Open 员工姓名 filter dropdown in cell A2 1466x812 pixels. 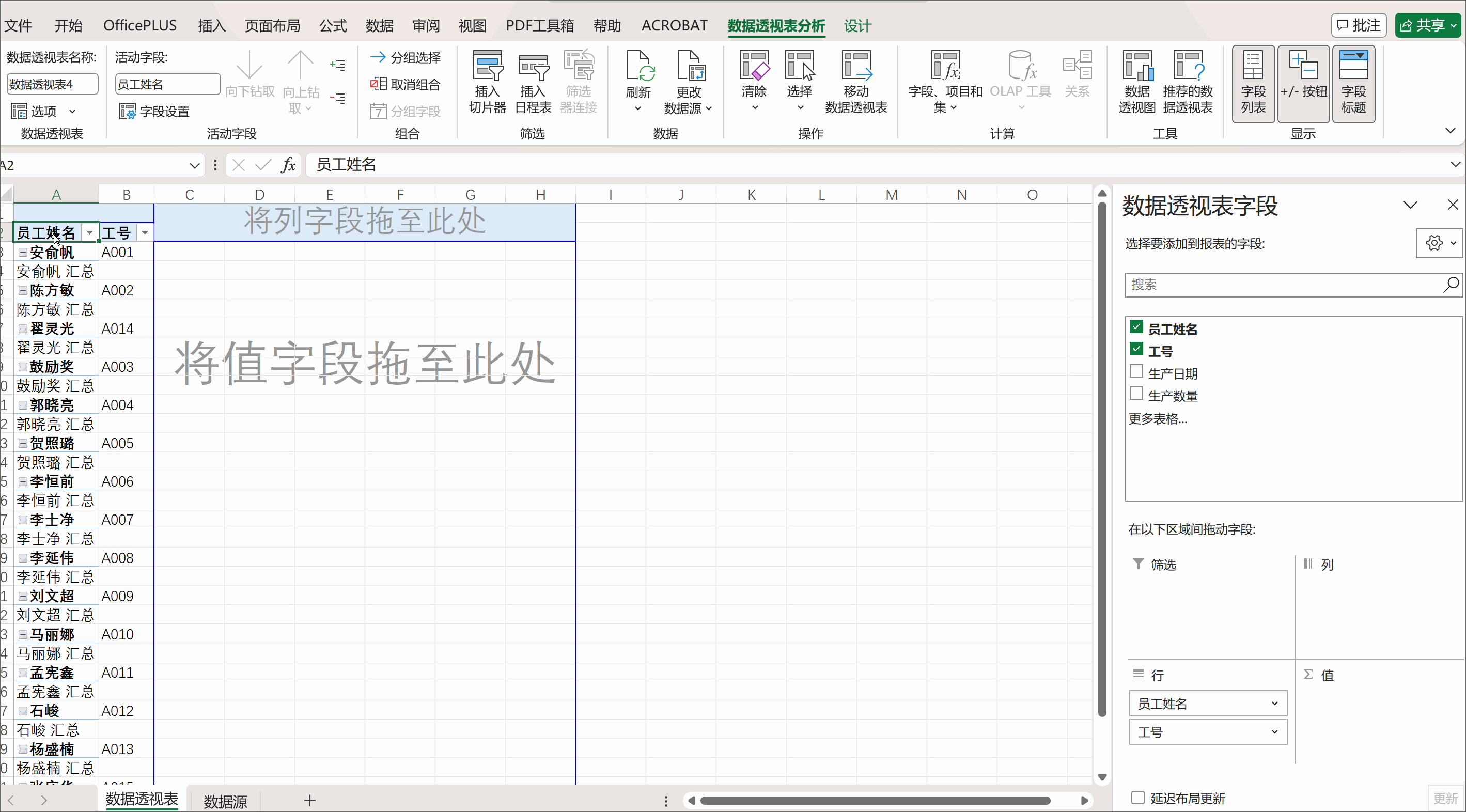point(89,233)
